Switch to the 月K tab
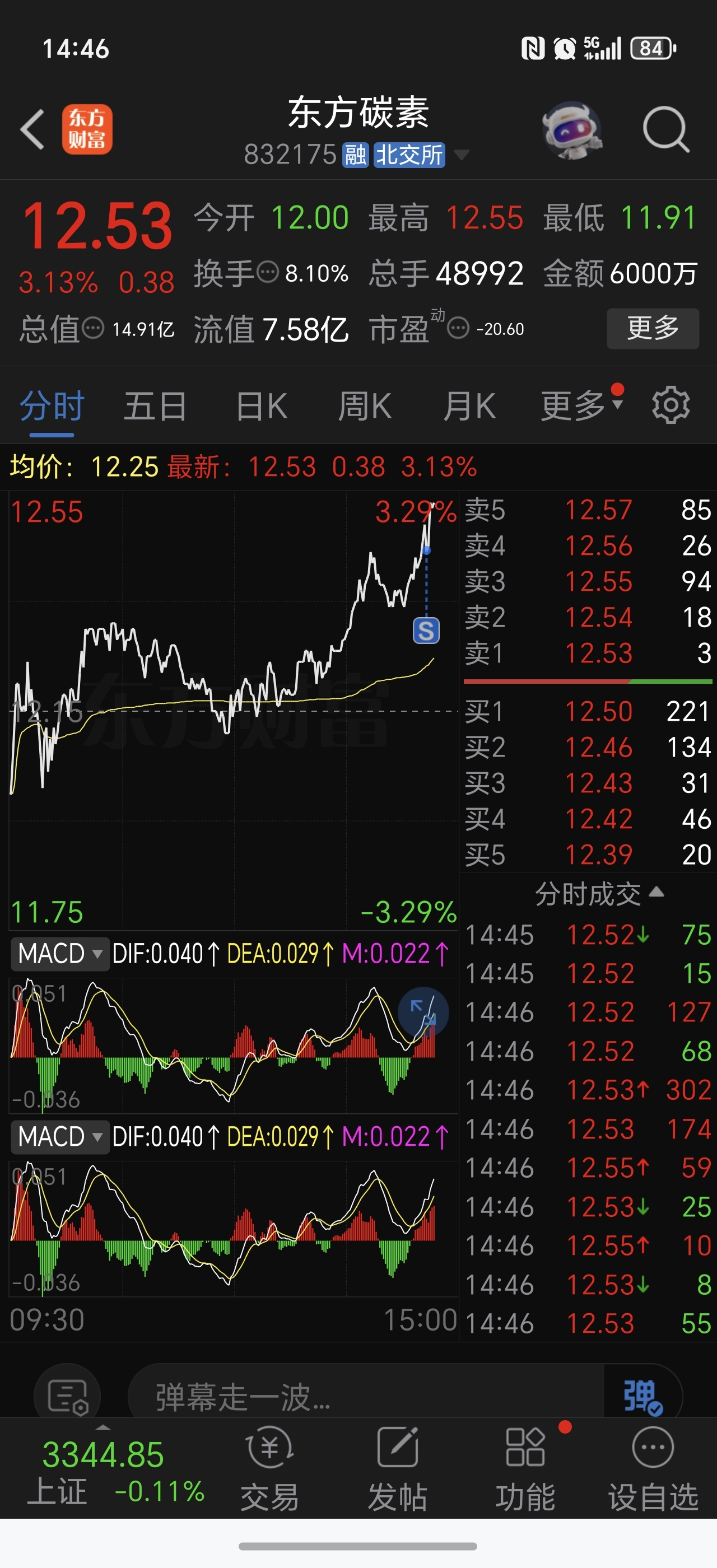717x1568 pixels. click(x=469, y=406)
